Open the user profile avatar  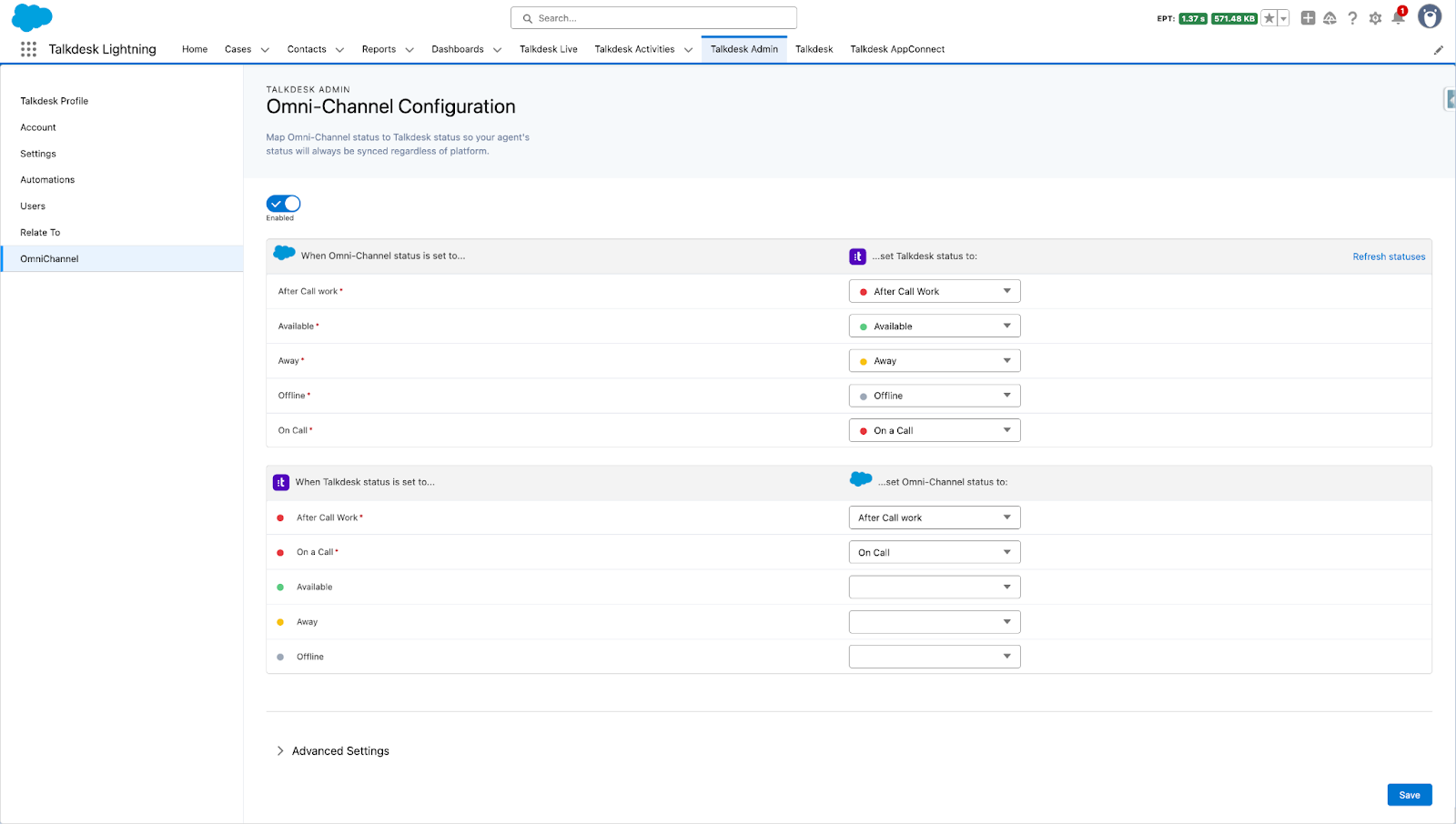[1430, 17]
